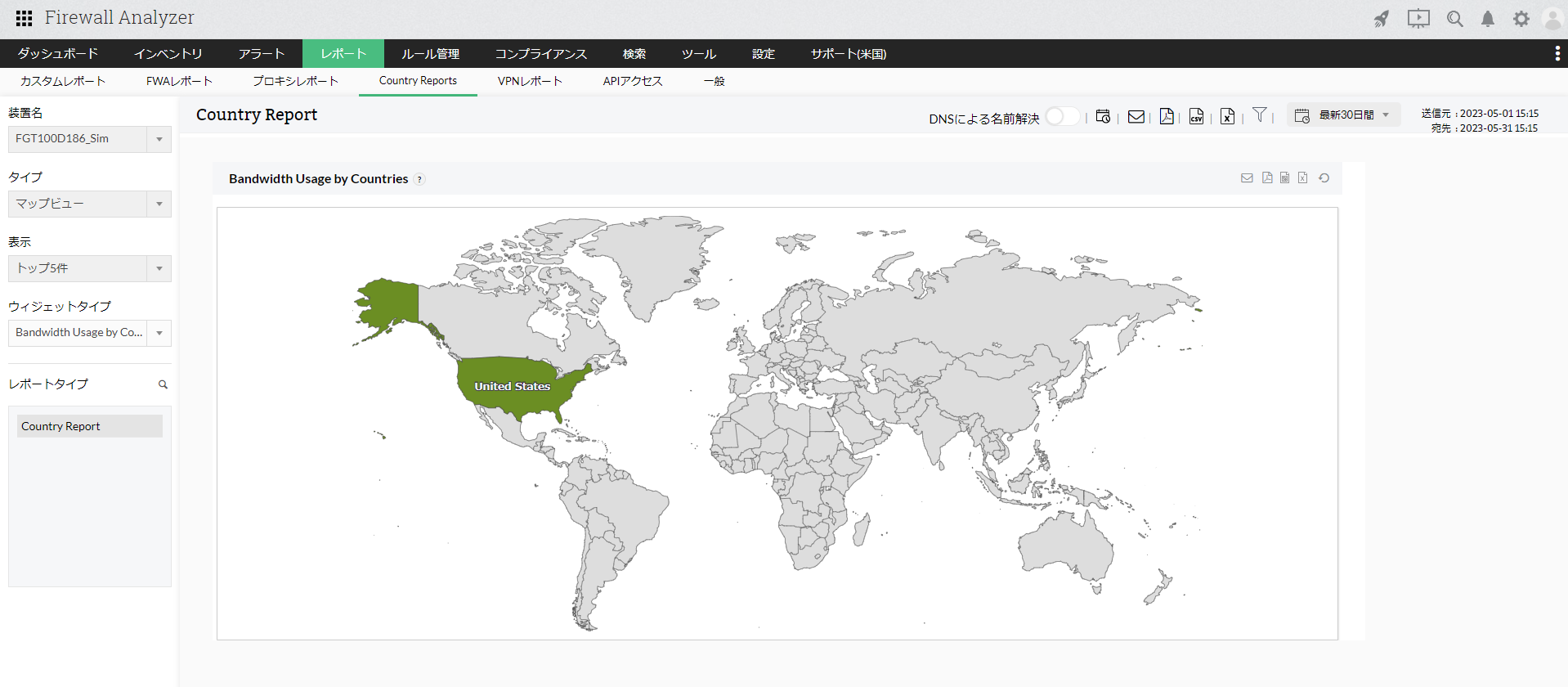Switch to VPNレポート tab

tap(530, 81)
